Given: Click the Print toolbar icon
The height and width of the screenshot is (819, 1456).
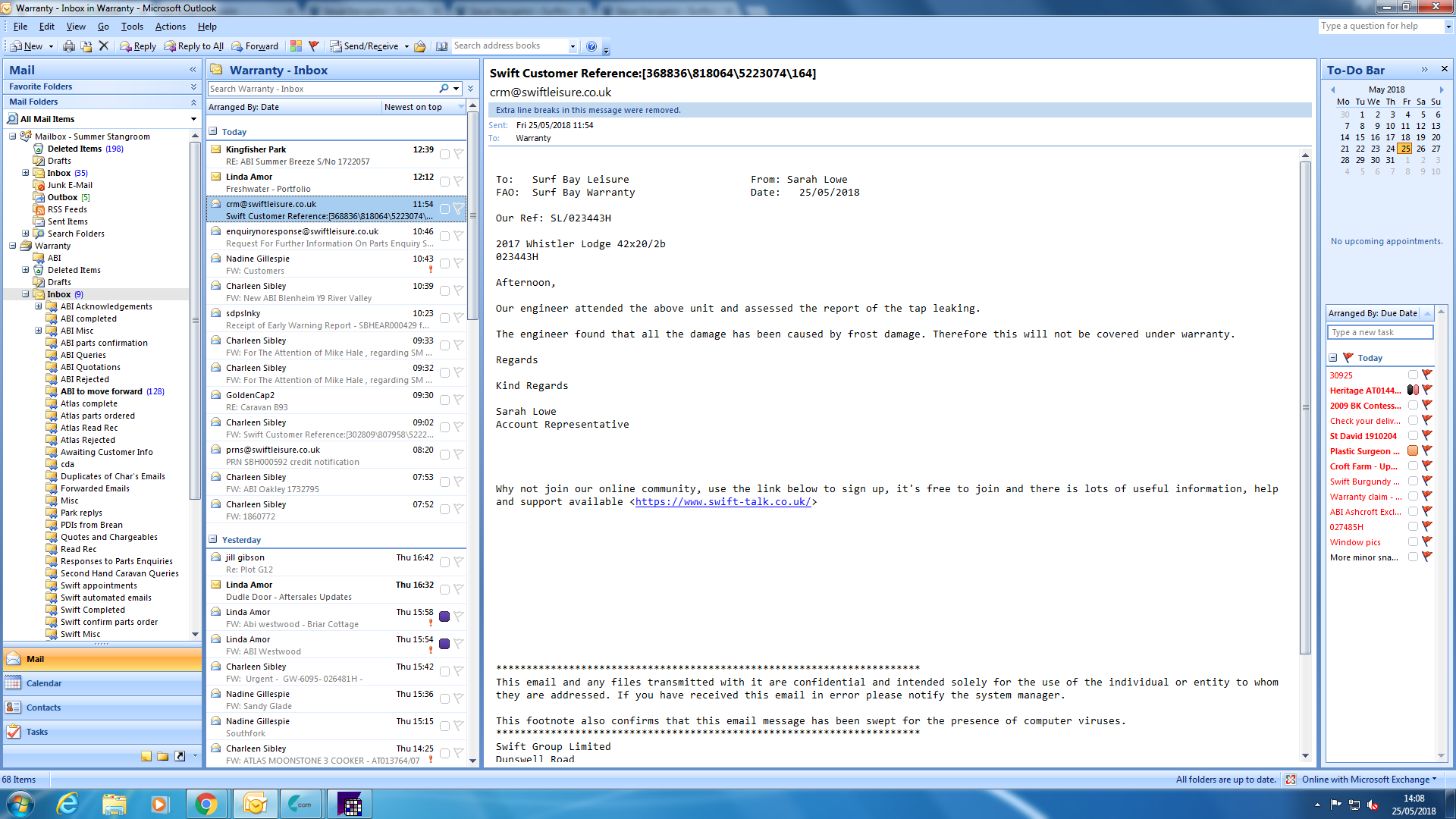Looking at the screenshot, I should coord(69,46).
